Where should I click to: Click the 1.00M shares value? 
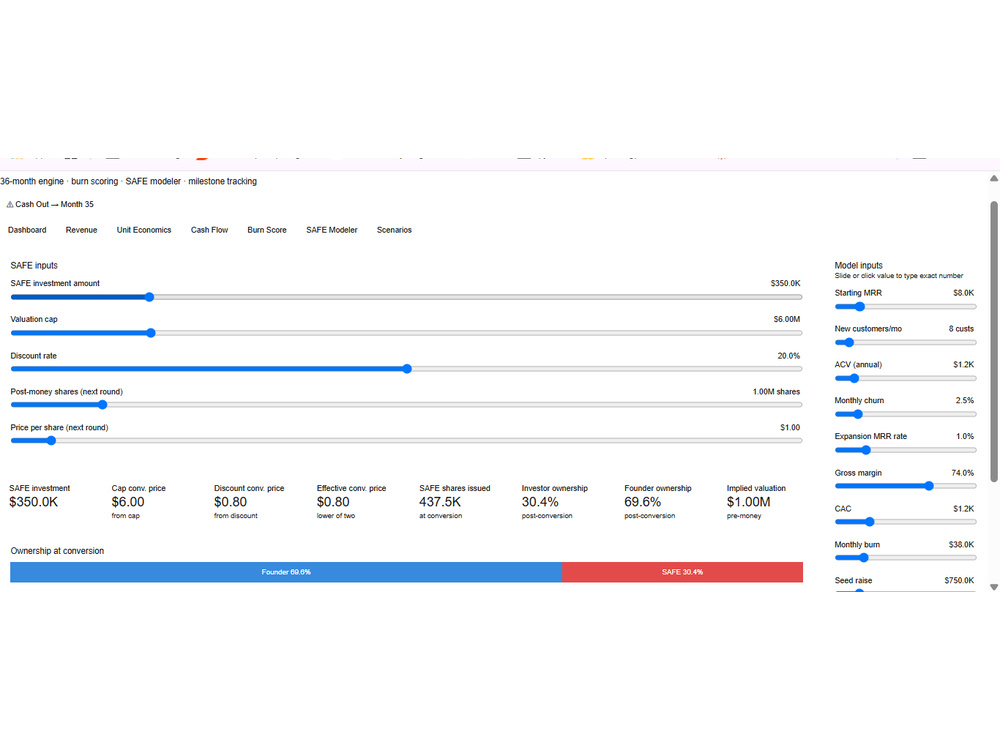(x=776, y=392)
